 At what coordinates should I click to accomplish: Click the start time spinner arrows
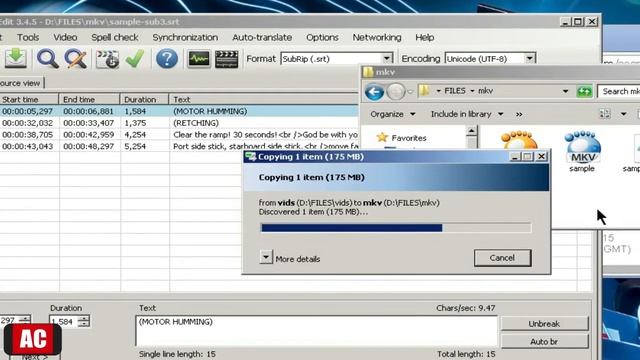(x=24, y=321)
